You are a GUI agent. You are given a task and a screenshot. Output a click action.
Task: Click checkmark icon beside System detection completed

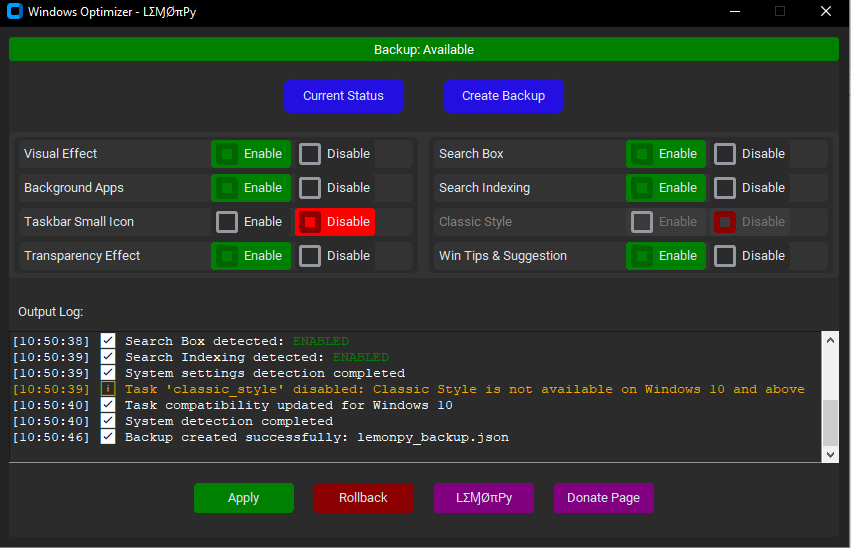(108, 421)
